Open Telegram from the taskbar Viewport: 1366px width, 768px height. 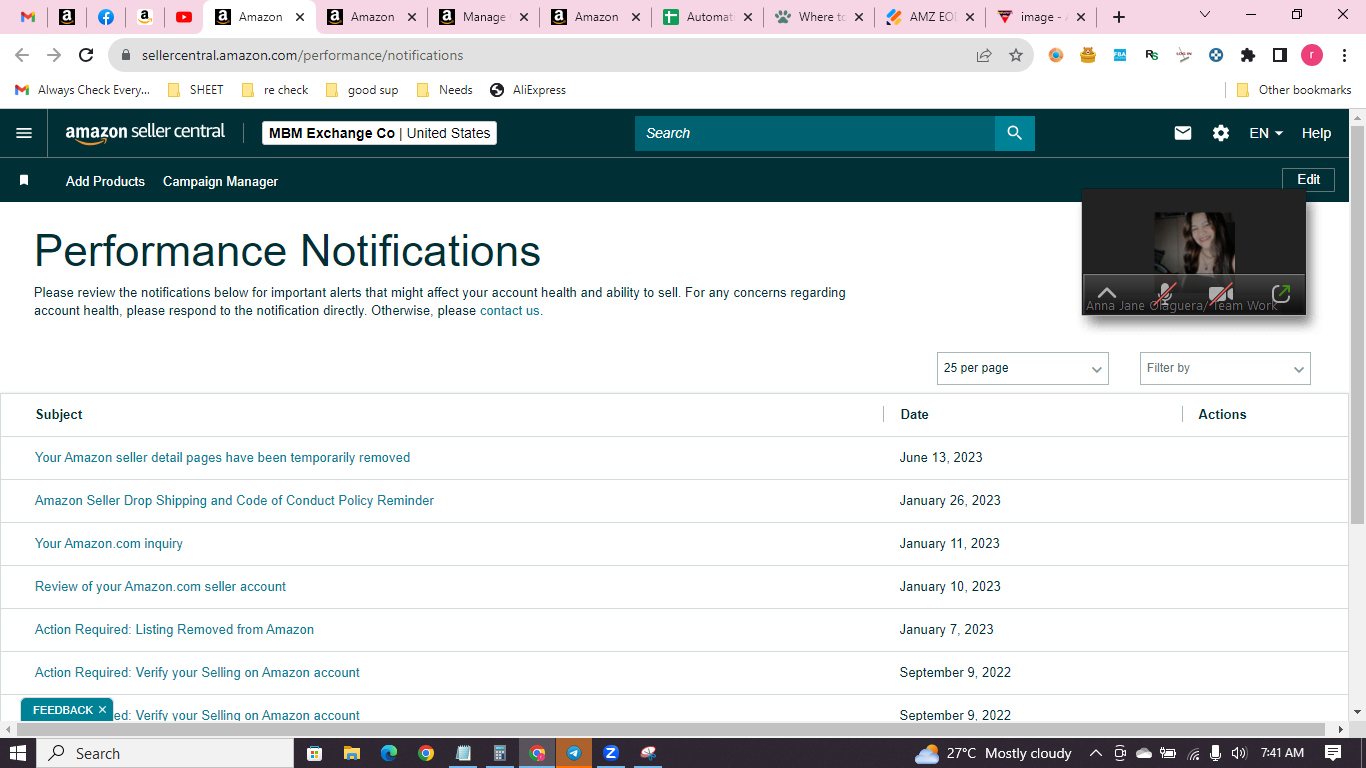click(x=574, y=753)
